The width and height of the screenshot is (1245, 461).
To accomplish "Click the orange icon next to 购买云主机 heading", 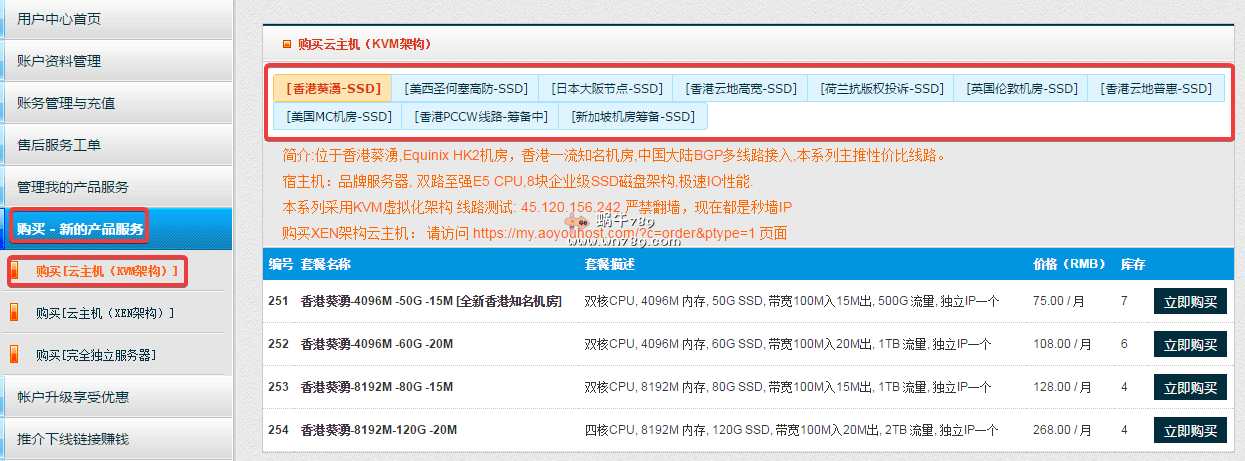I will pos(287,44).
